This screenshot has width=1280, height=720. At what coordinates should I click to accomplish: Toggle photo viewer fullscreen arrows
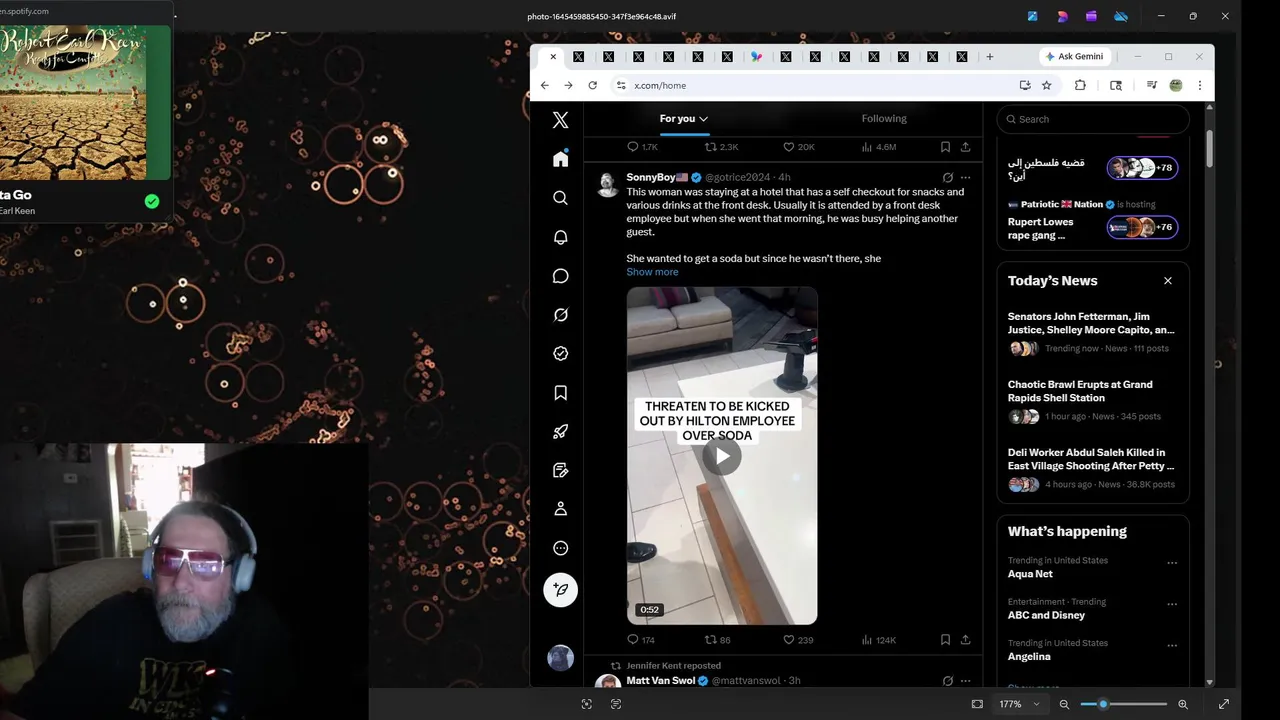[x=1223, y=704]
